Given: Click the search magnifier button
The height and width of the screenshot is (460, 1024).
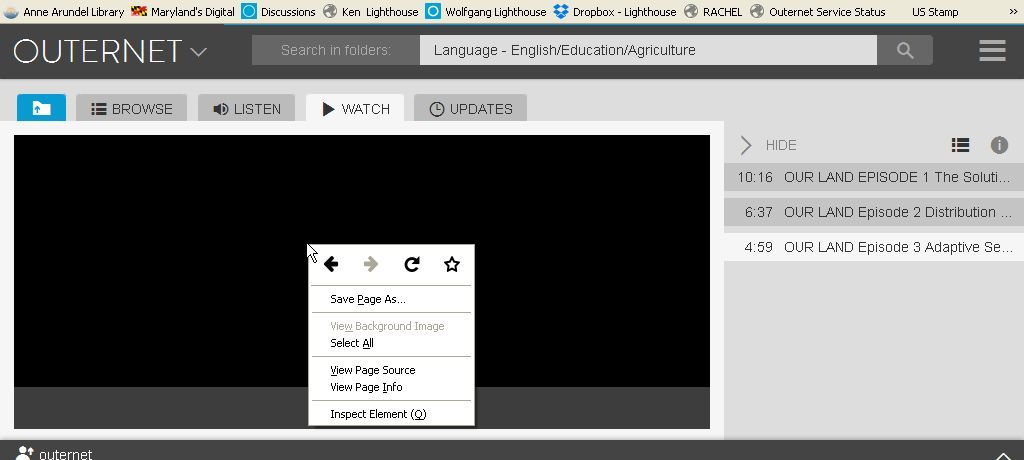Looking at the screenshot, I should point(905,50).
